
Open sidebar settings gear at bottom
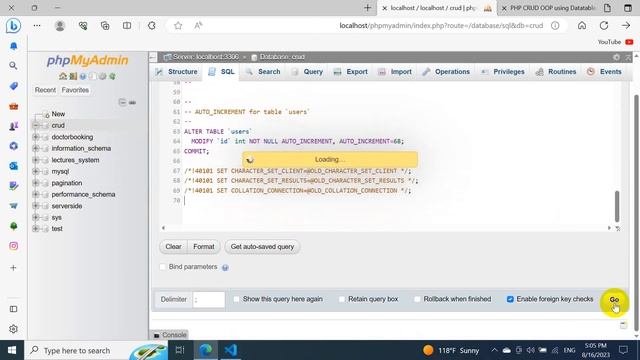pyautogui.click(x=13, y=329)
